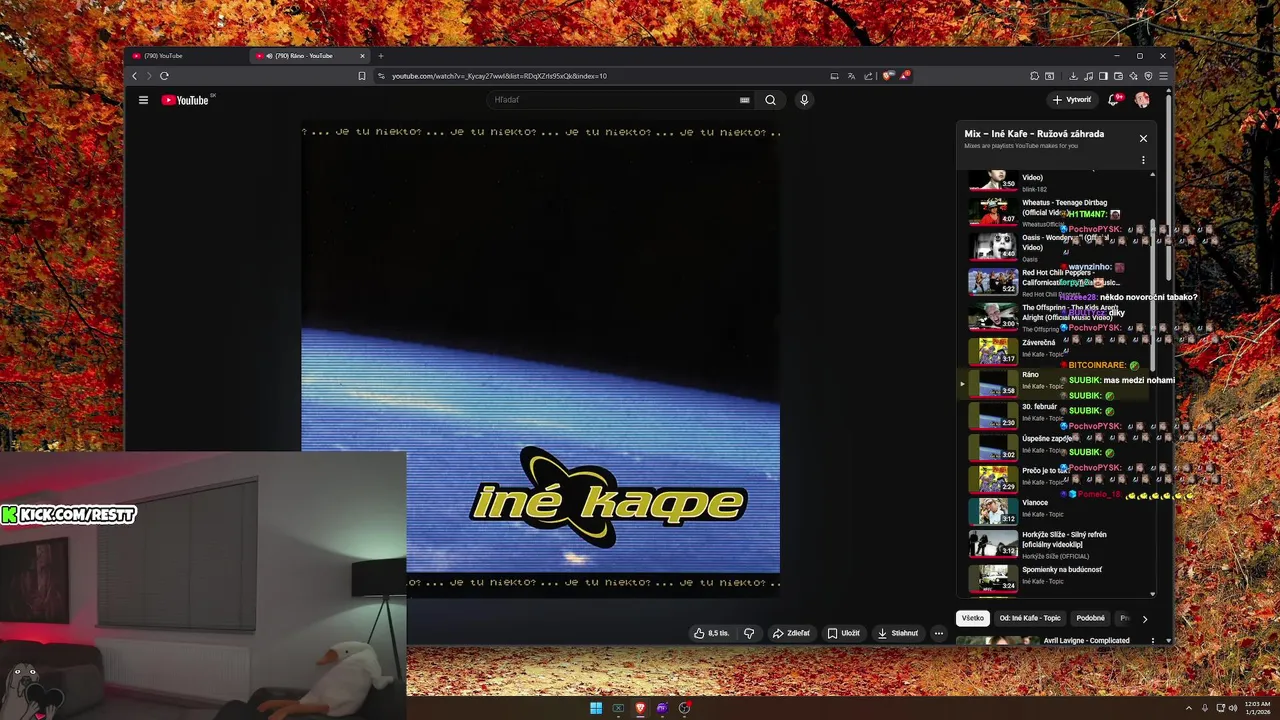Click the playlist panel scrollbar
The width and height of the screenshot is (1280, 720).
pos(1152,294)
